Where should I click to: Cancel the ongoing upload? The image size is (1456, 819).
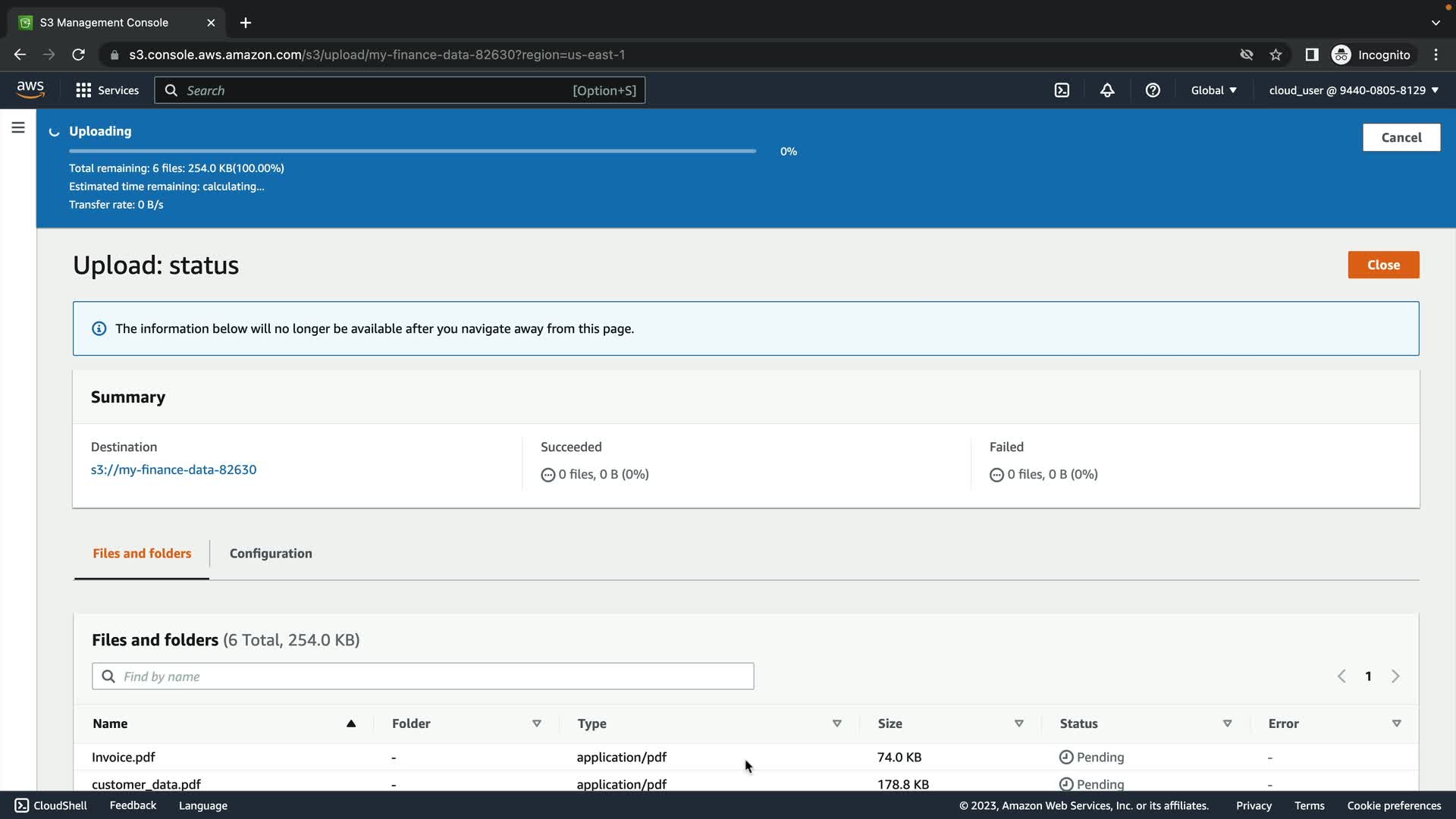pos(1401,137)
